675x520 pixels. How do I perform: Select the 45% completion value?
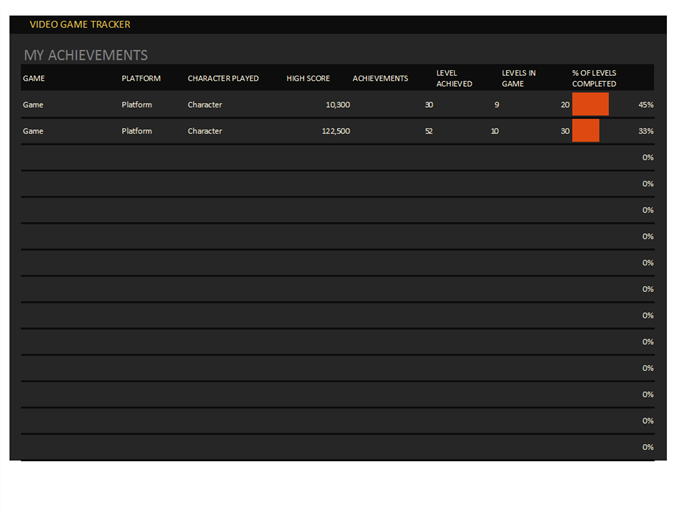646,105
